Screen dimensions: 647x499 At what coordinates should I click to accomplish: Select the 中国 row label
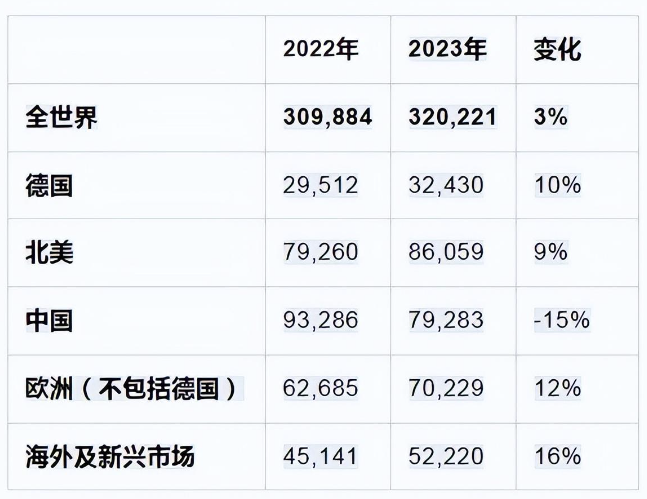tap(49, 321)
